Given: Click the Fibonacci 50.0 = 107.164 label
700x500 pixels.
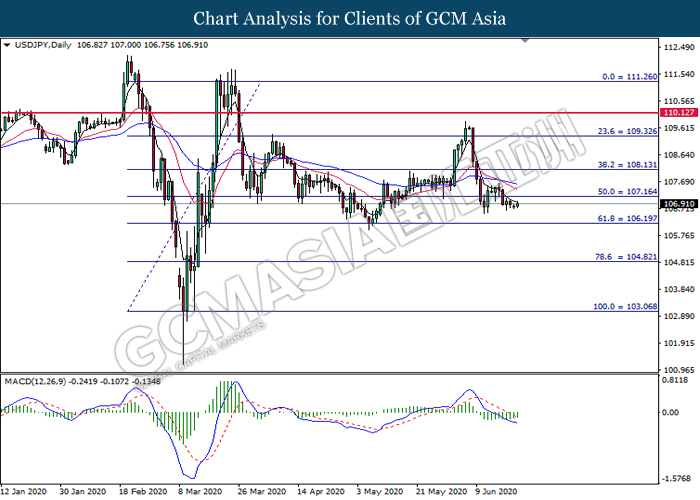Looking at the screenshot, I should 627,192.
